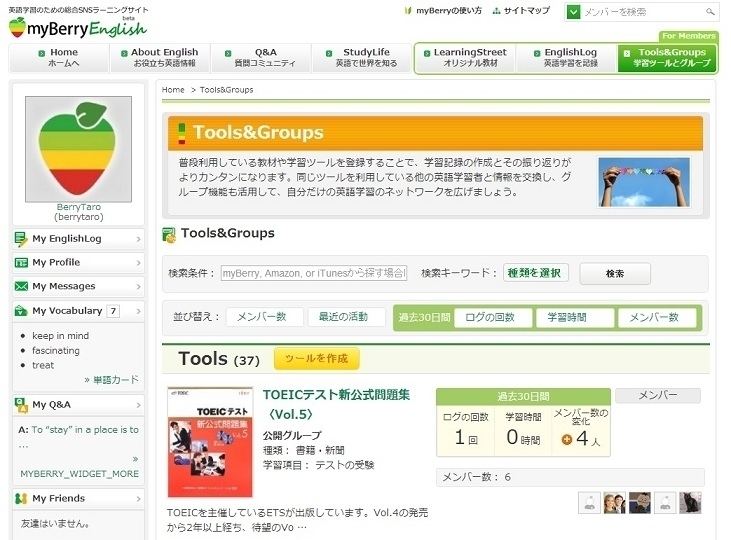Click the hands and sky banner image

643,182
